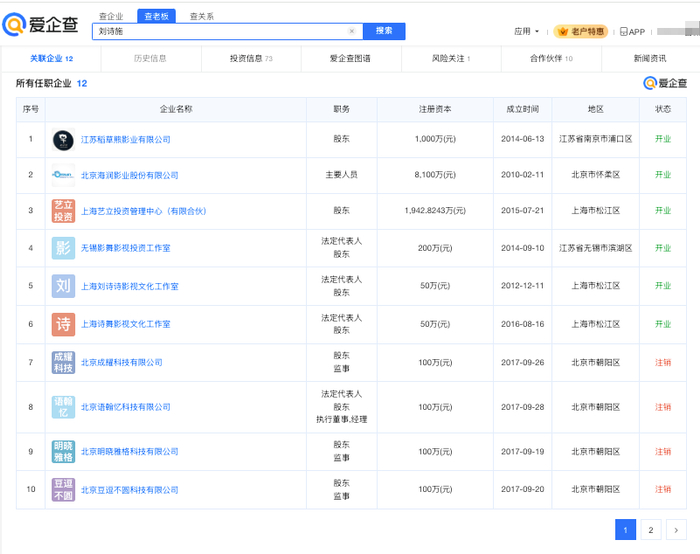
Task: Expand the 应用 dropdown menu
Action: coord(526,32)
